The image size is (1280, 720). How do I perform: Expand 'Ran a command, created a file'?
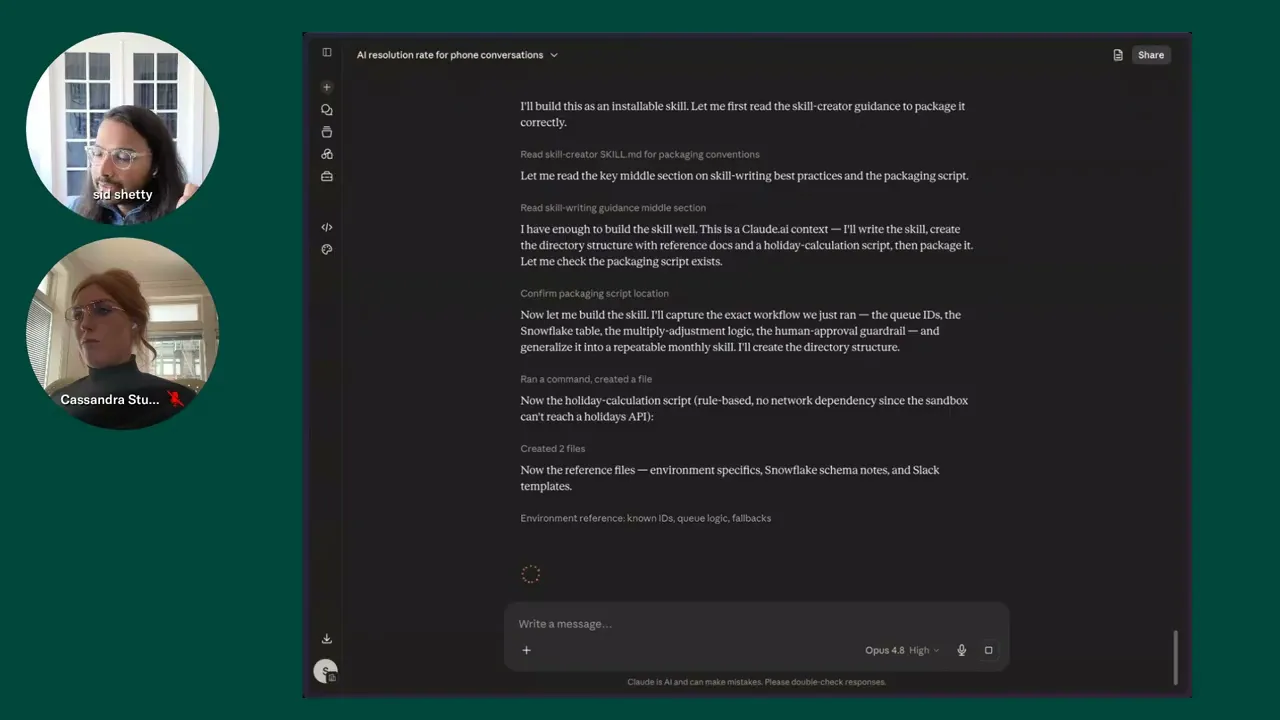click(x=586, y=379)
